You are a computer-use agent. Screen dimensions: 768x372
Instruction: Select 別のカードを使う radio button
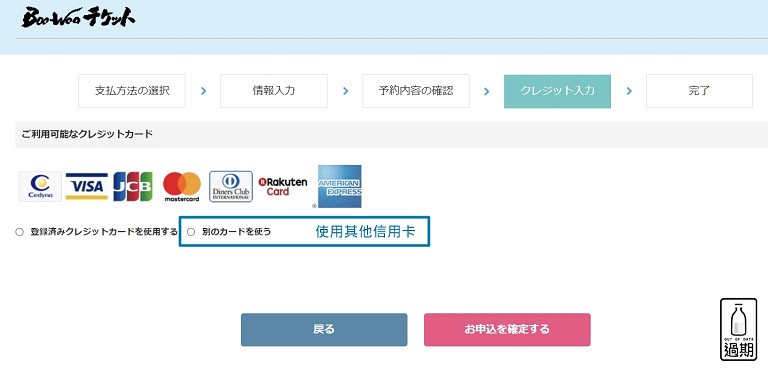click(x=191, y=232)
